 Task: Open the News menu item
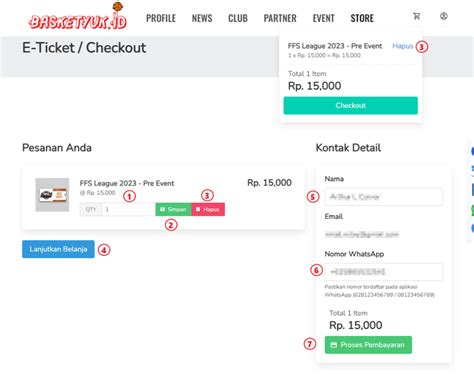click(x=202, y=18)
